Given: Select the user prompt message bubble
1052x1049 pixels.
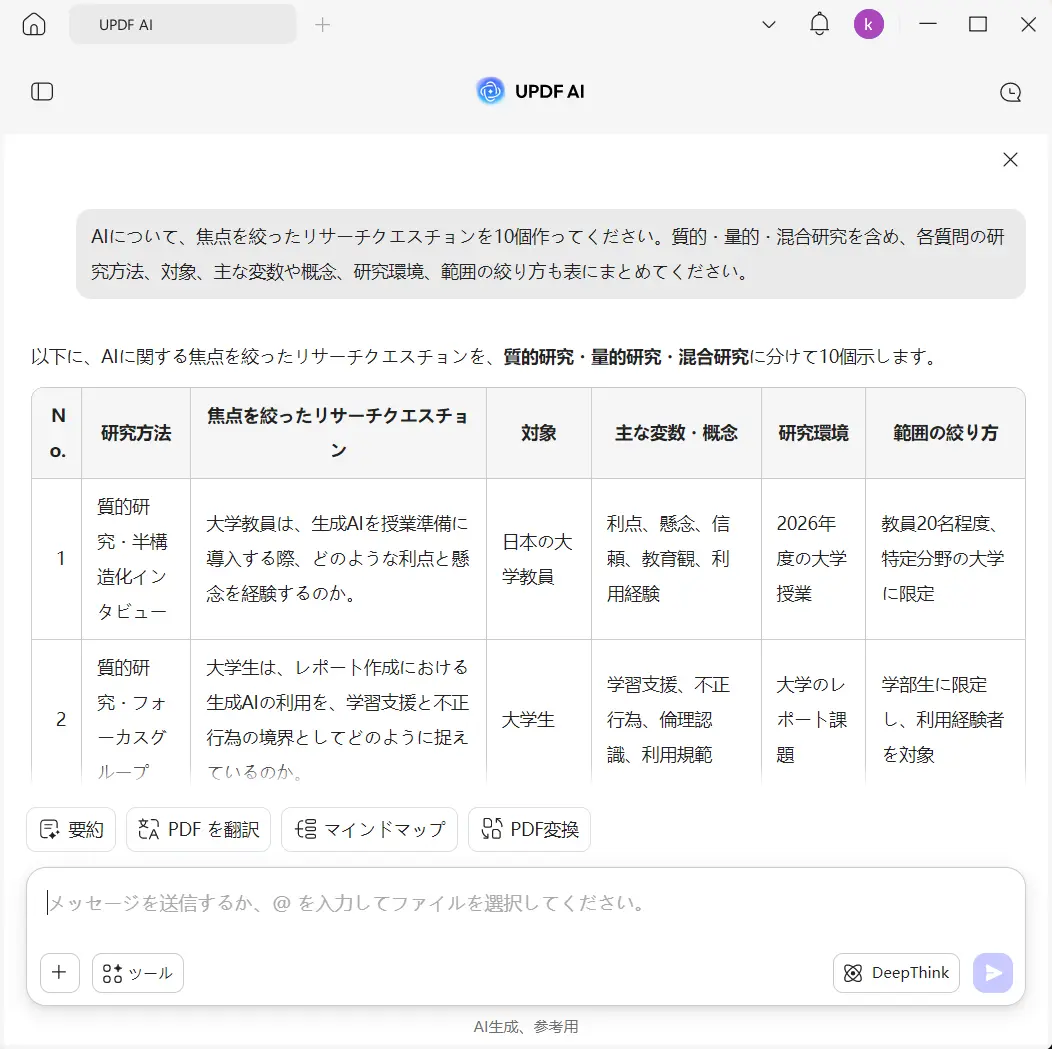Looking at the screenshot, I should [551, 254].
